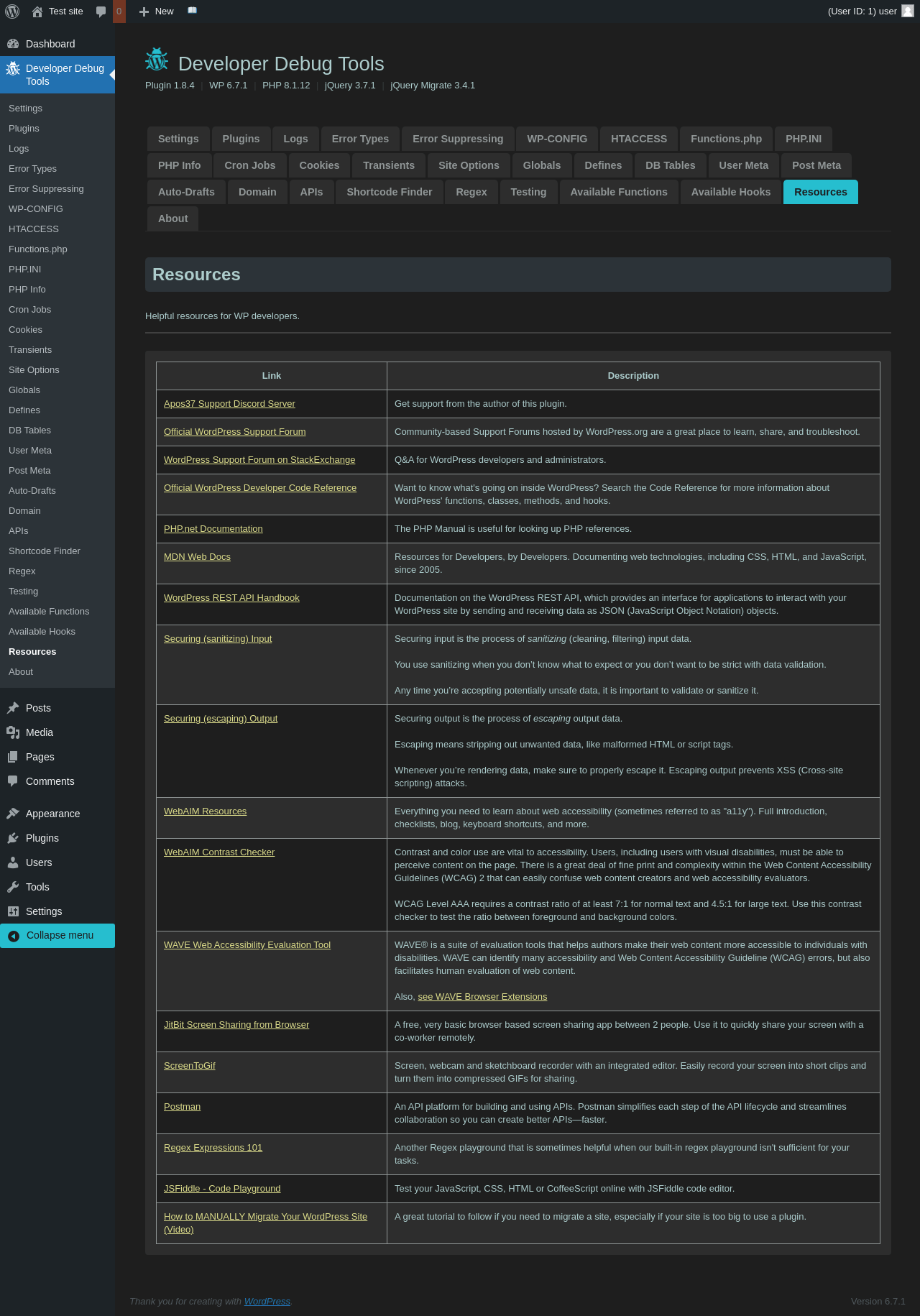The height and width of the screenshot is (1316, 920).
Task: Open the WP-CONFIG tab
Action: 557,139
